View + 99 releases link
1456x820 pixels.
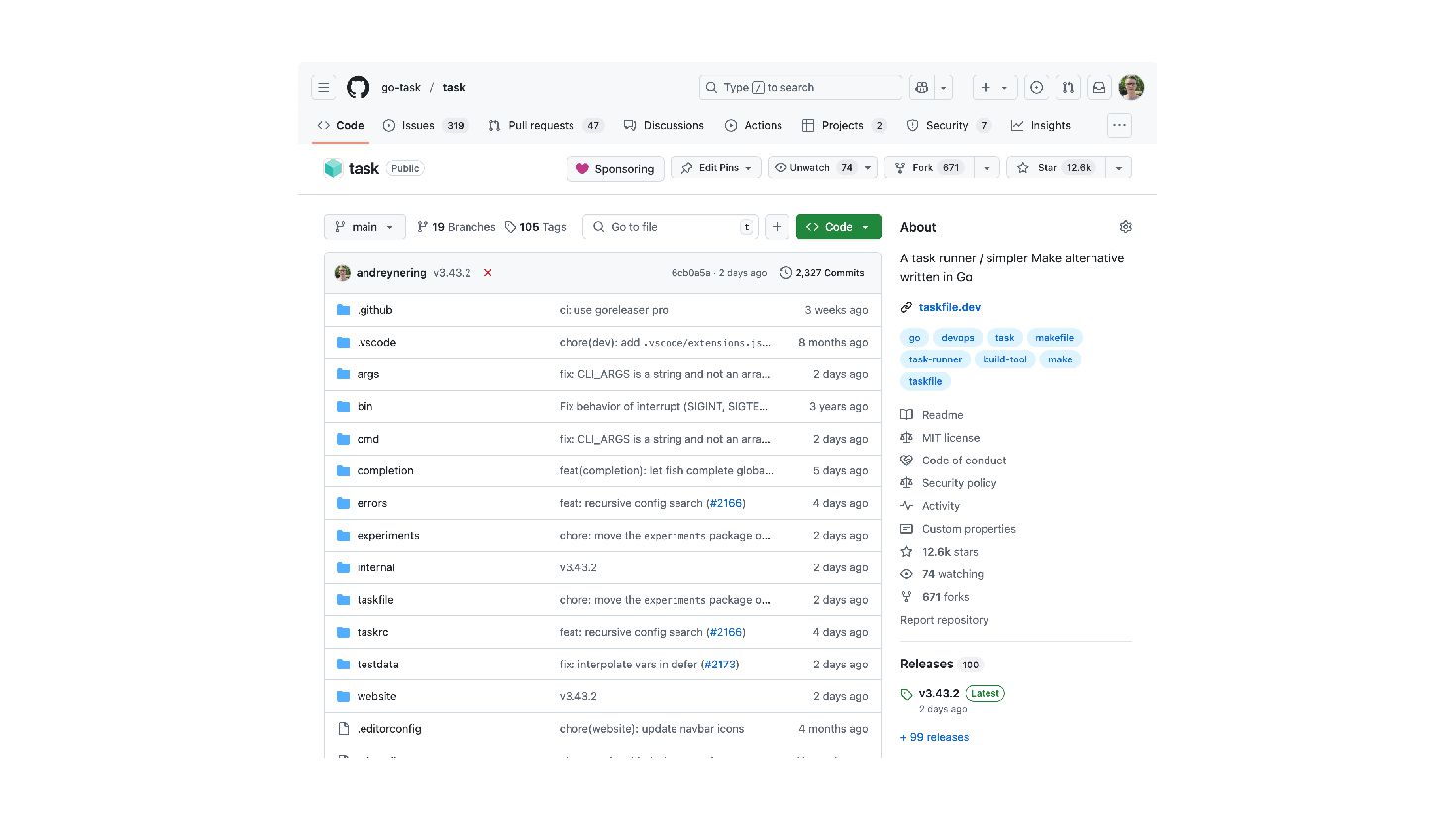(x=934, y=737)
